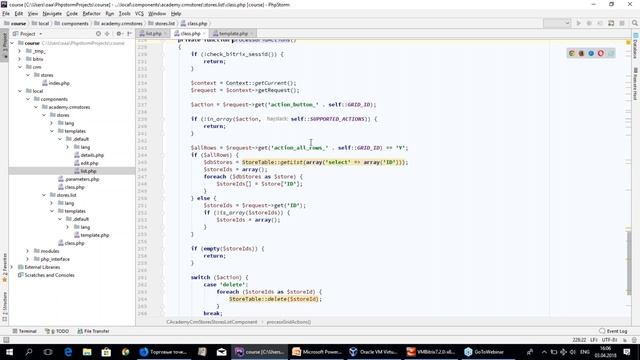This screenshot has height=360, width=640.
Task: Collapse the crm folder
Action: click(20, 67)
